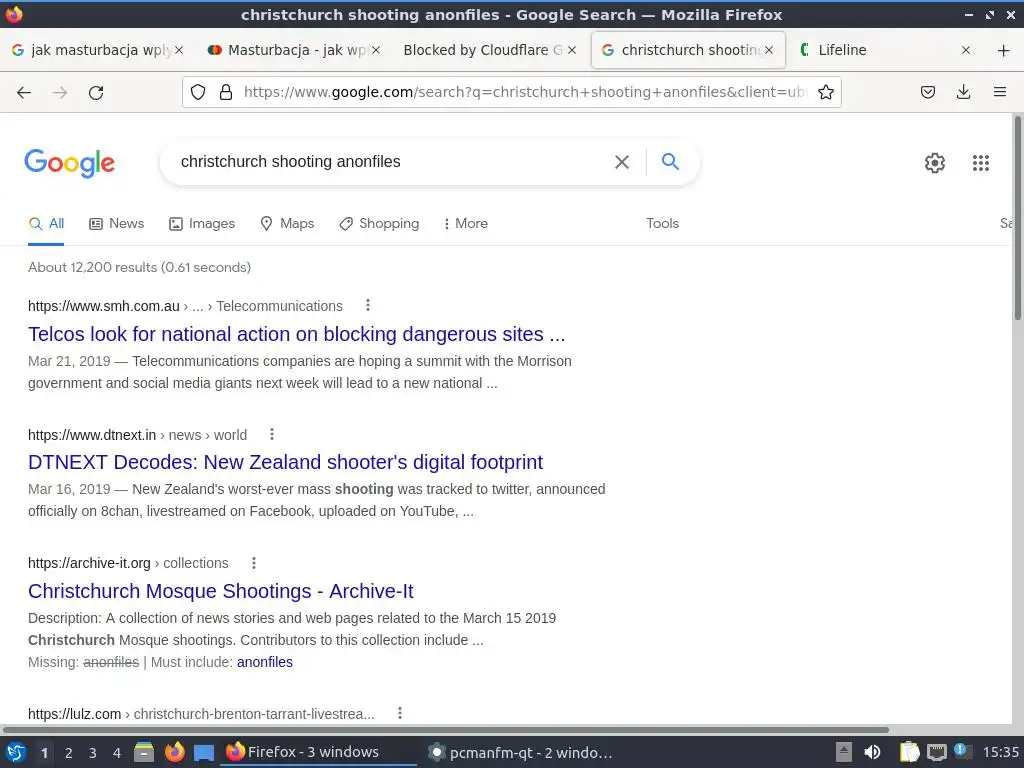Open options for dtnext.in result
Screen dimensions: 1024x768
(272, 434)
